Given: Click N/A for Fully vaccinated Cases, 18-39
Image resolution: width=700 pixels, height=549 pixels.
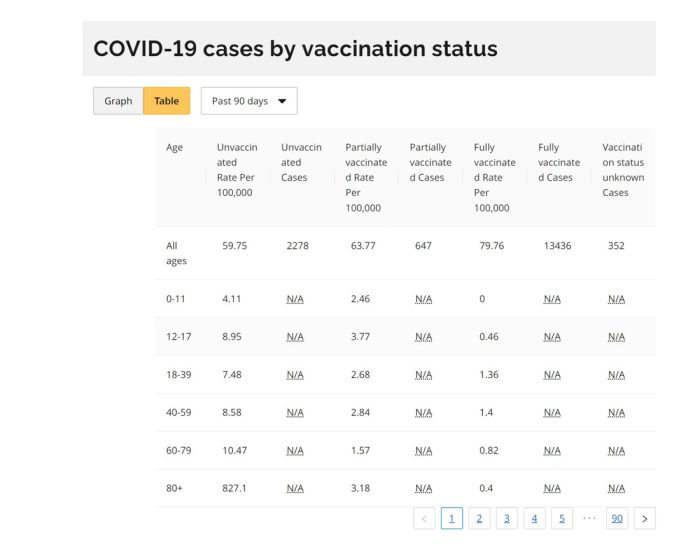Looking at the screenshot, I should click(552, 375).
